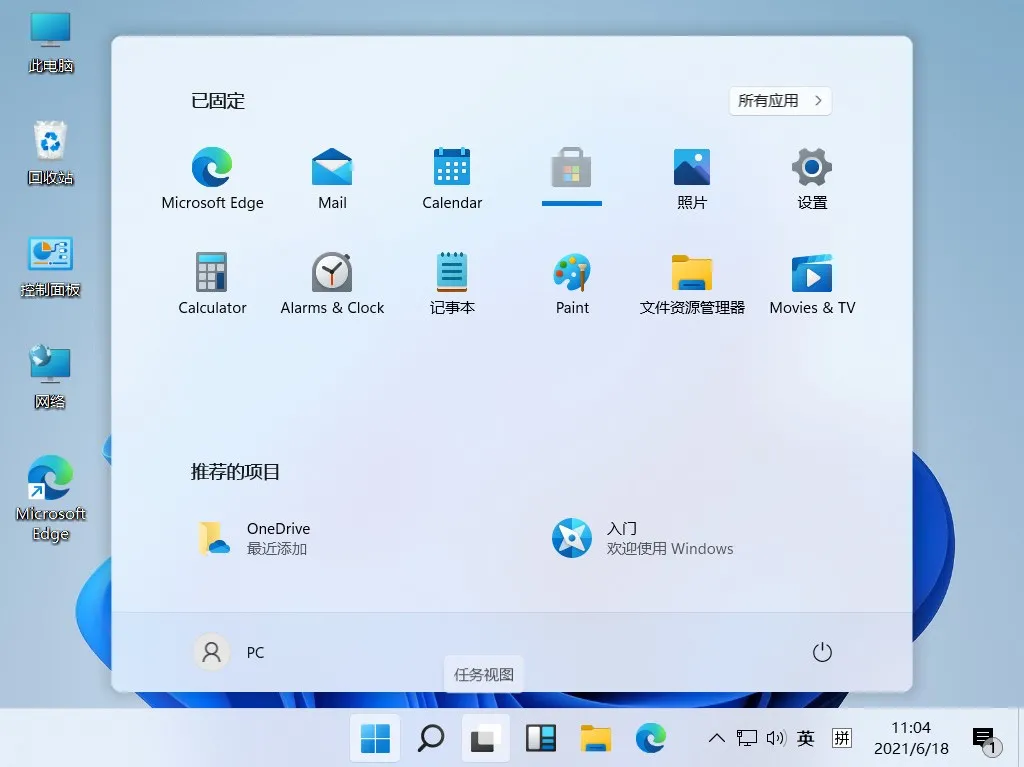Open the Calendar app
The height and width of the screenshot is (767, 1024).
[x=452, y=178]
